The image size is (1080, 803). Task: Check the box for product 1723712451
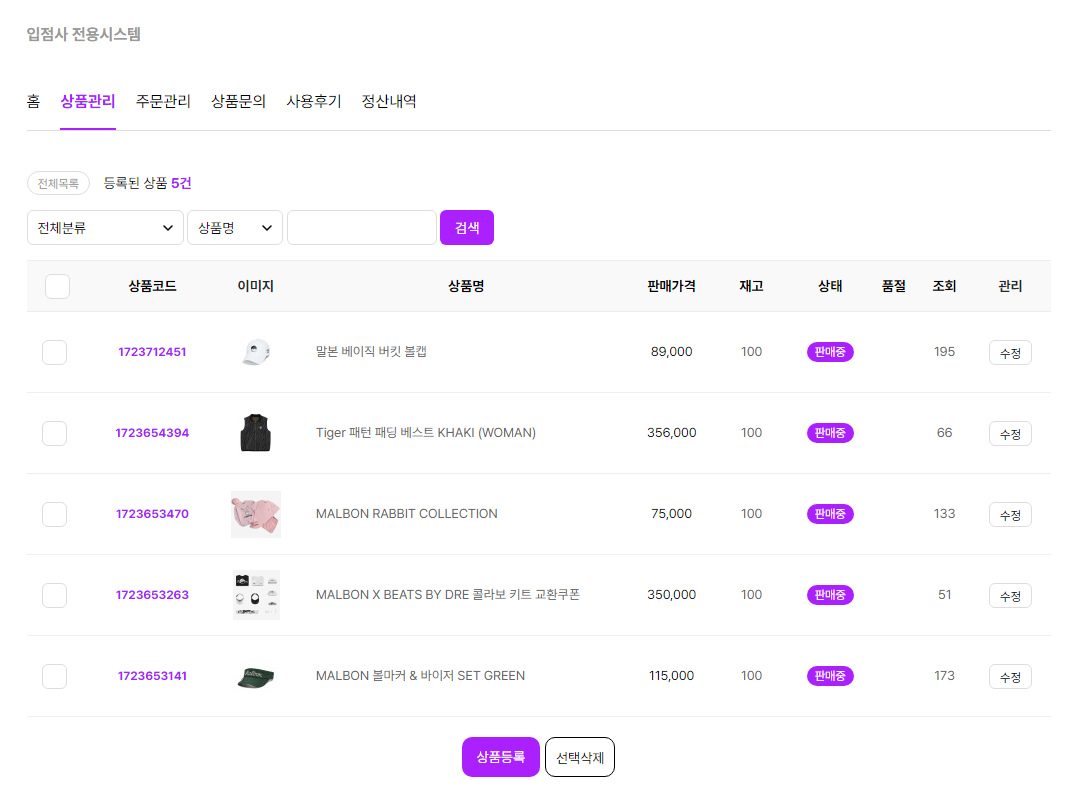pyautogui.click(x=54, y=353)
